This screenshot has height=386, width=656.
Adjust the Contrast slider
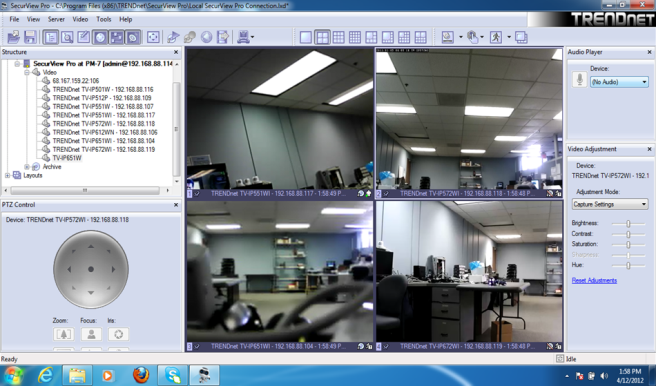tap(628, 234)
